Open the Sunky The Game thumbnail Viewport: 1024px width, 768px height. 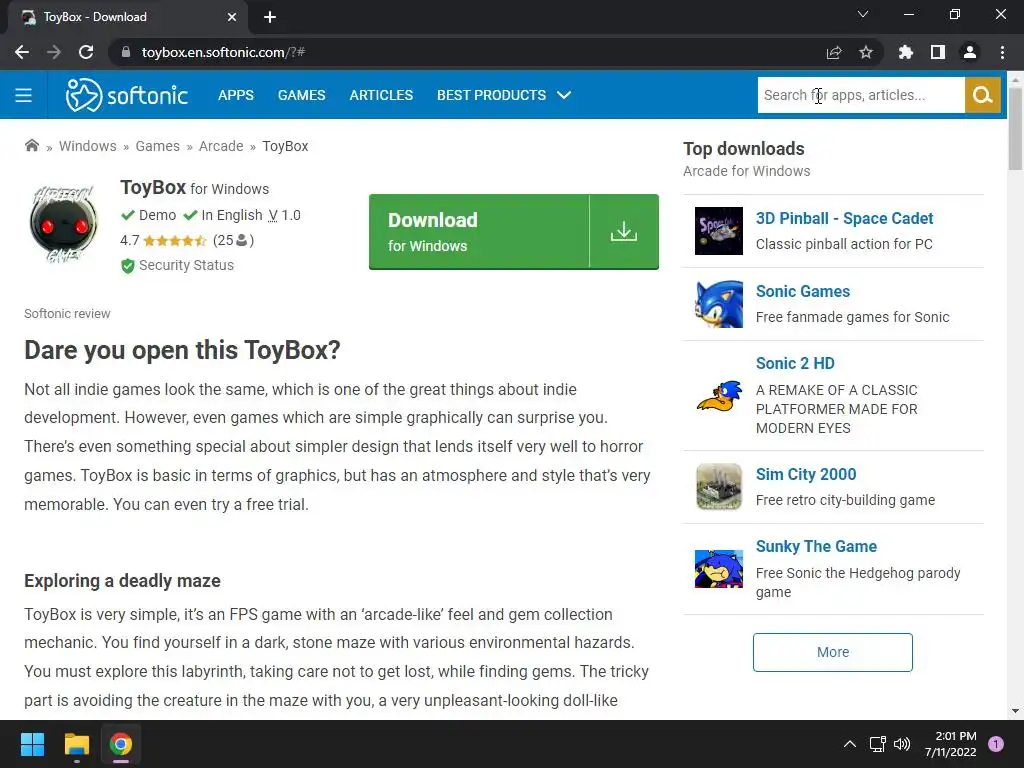(x=718, y=569)
